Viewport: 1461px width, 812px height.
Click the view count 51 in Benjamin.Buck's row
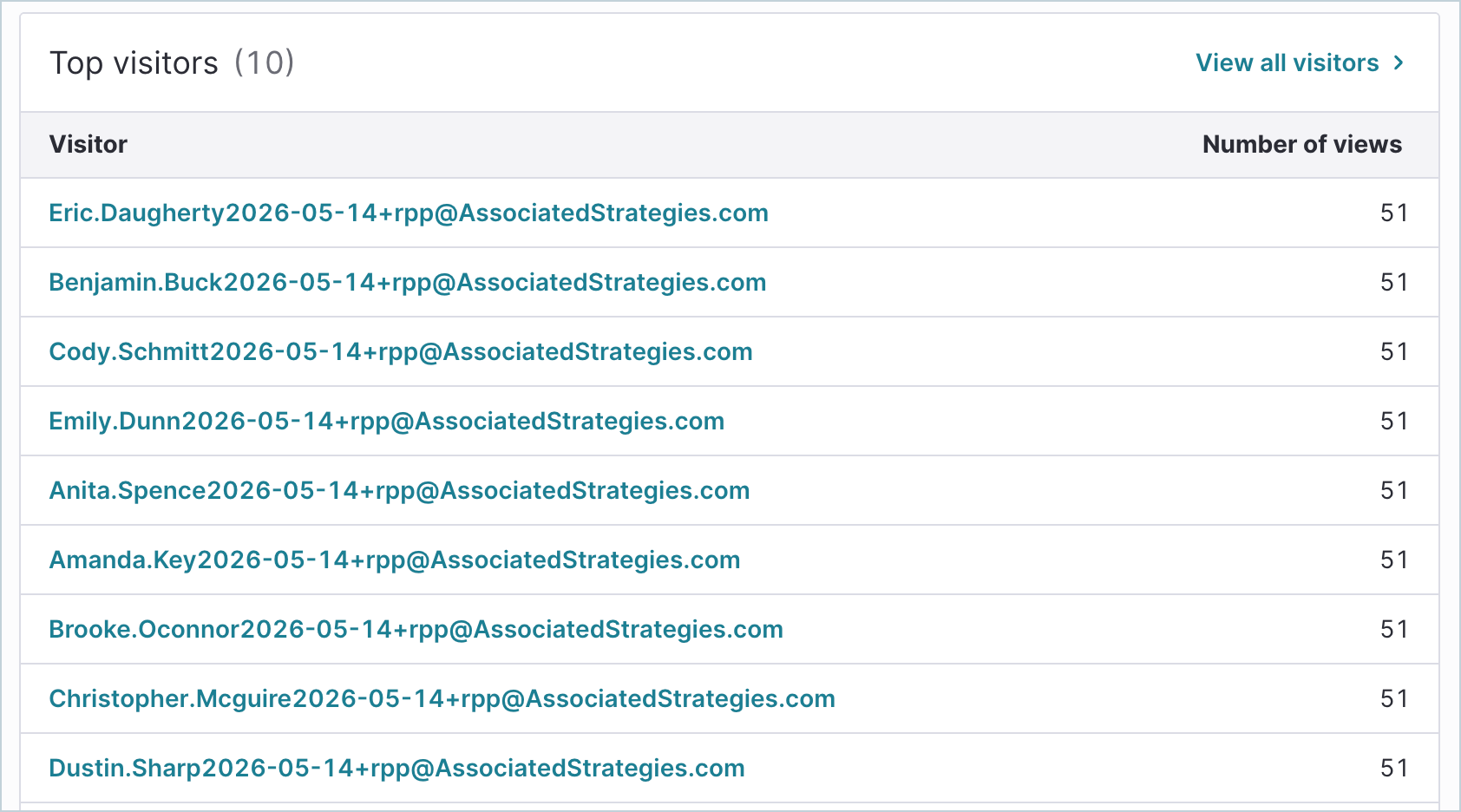pyautogui.click(x=1393, y=283)
